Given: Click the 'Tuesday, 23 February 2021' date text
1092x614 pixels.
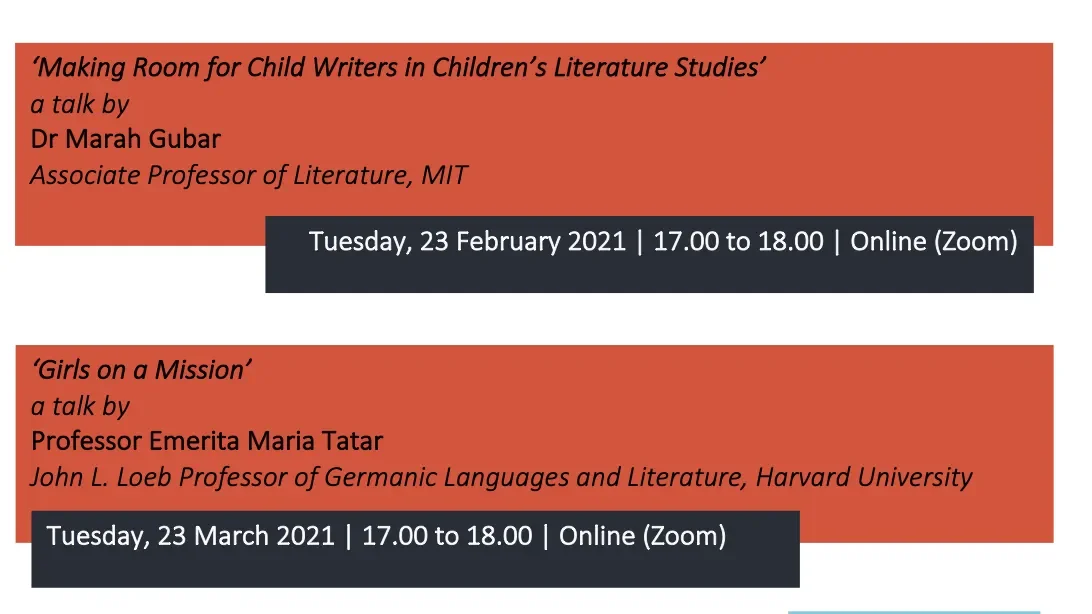Looking at the screenshot, I should (x=467, y=242).
